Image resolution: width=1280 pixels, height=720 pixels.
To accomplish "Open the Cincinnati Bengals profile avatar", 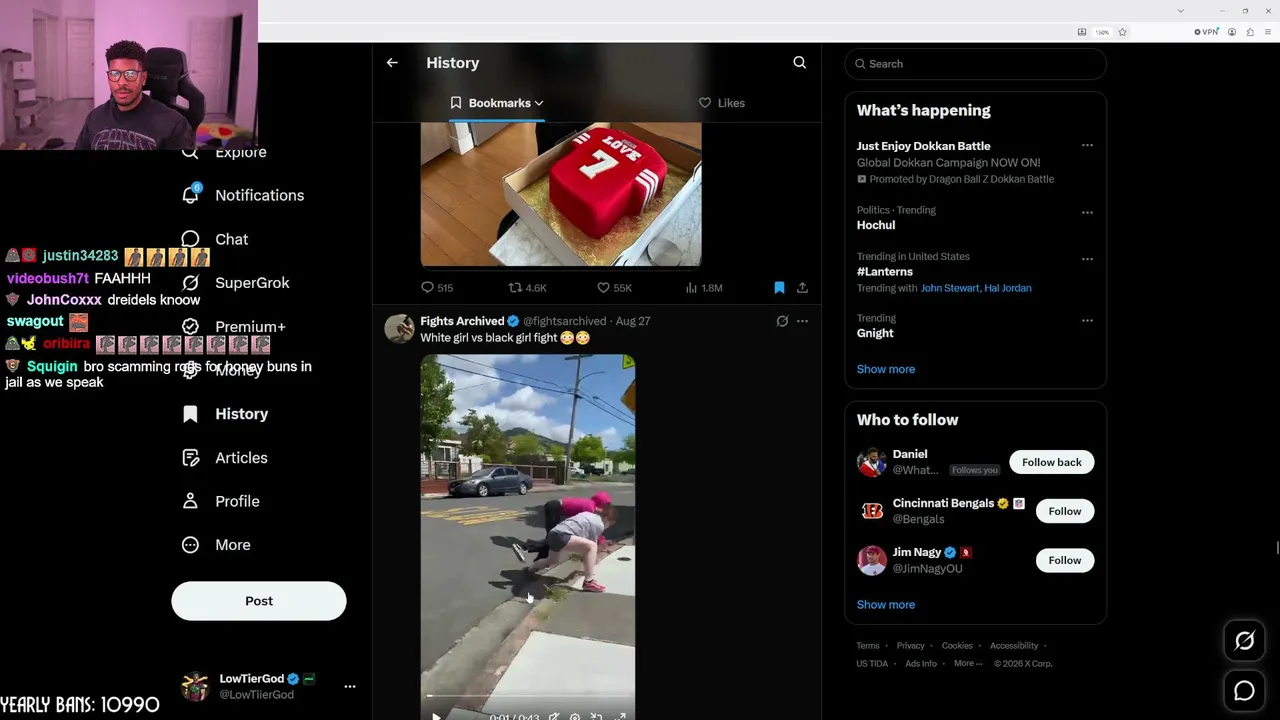I will (872, 511).
